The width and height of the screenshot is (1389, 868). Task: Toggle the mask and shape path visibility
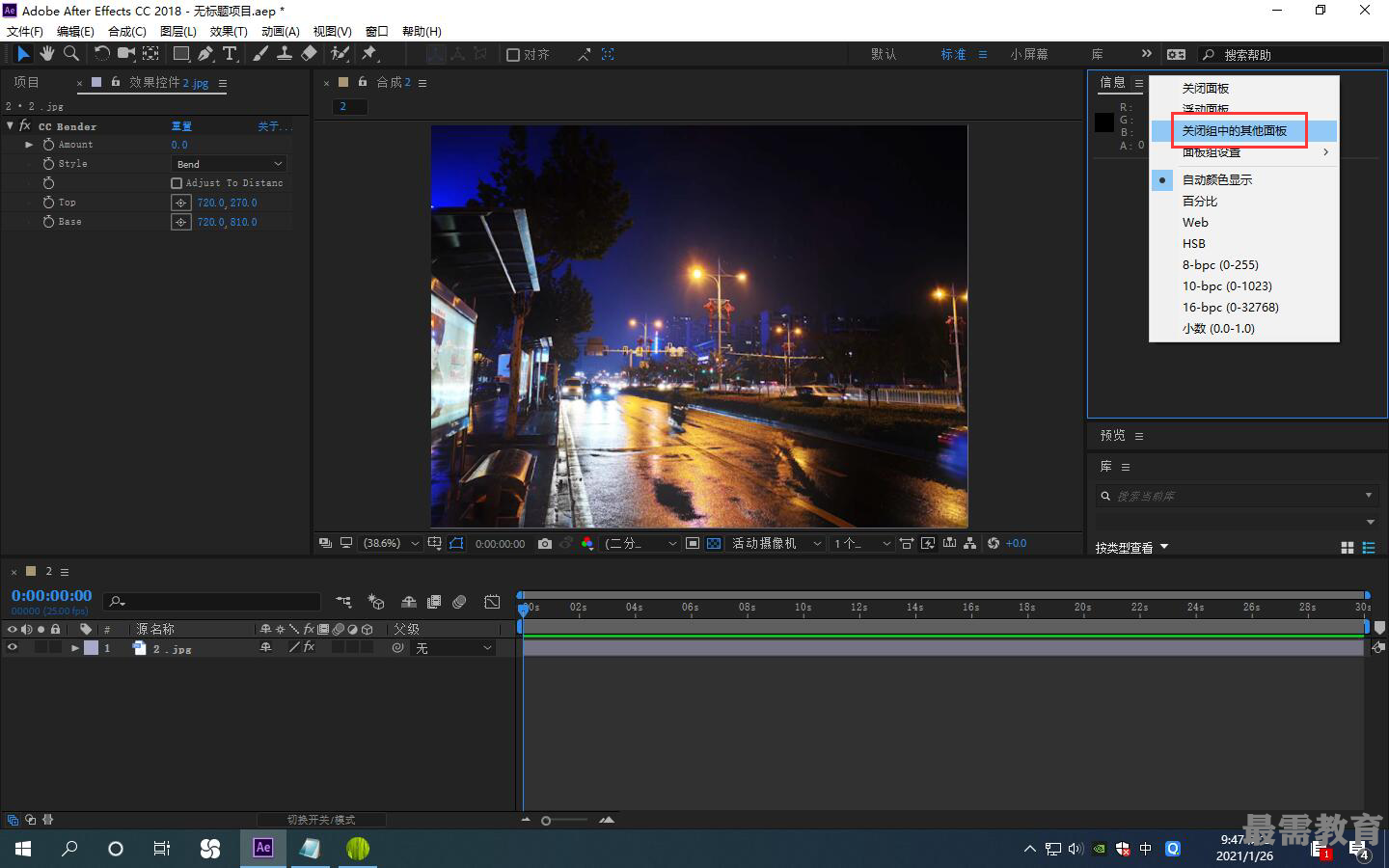click(x=456, y=544)
